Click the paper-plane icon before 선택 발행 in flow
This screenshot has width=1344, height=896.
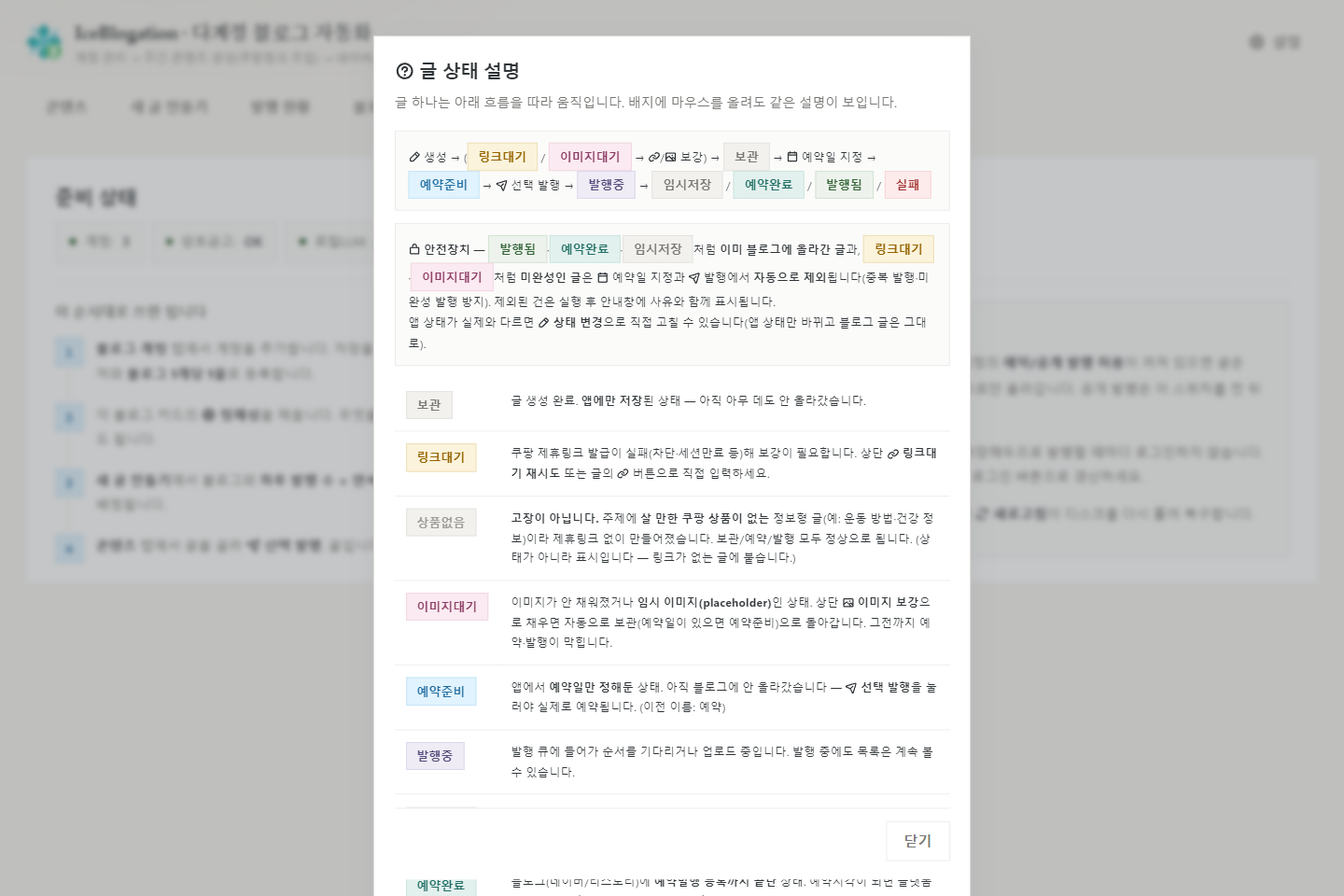(x=501, y=185)
